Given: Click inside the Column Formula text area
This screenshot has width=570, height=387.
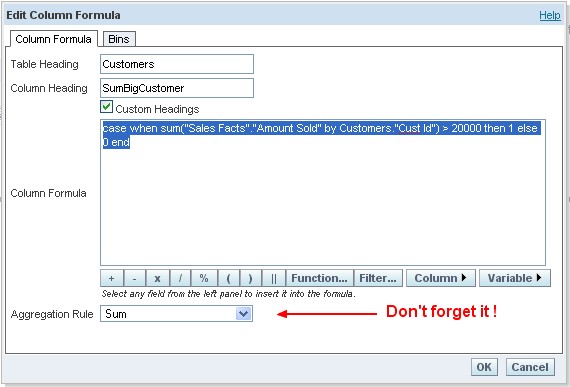Looking at the screenshot, I should 323,193.
